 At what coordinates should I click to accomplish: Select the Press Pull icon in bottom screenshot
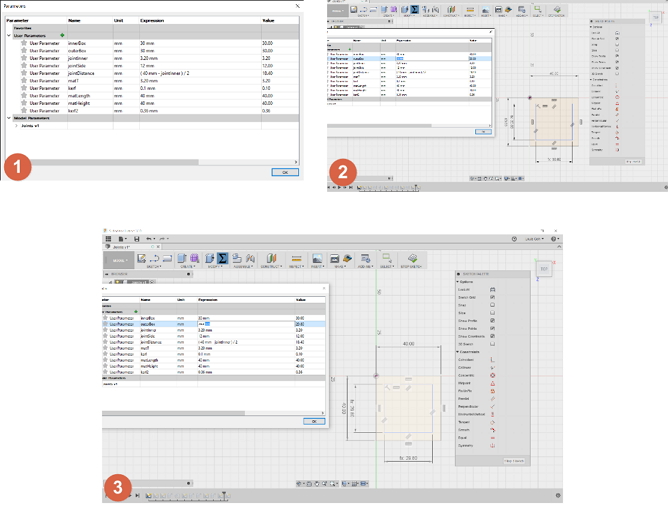[x=210, y=258]
